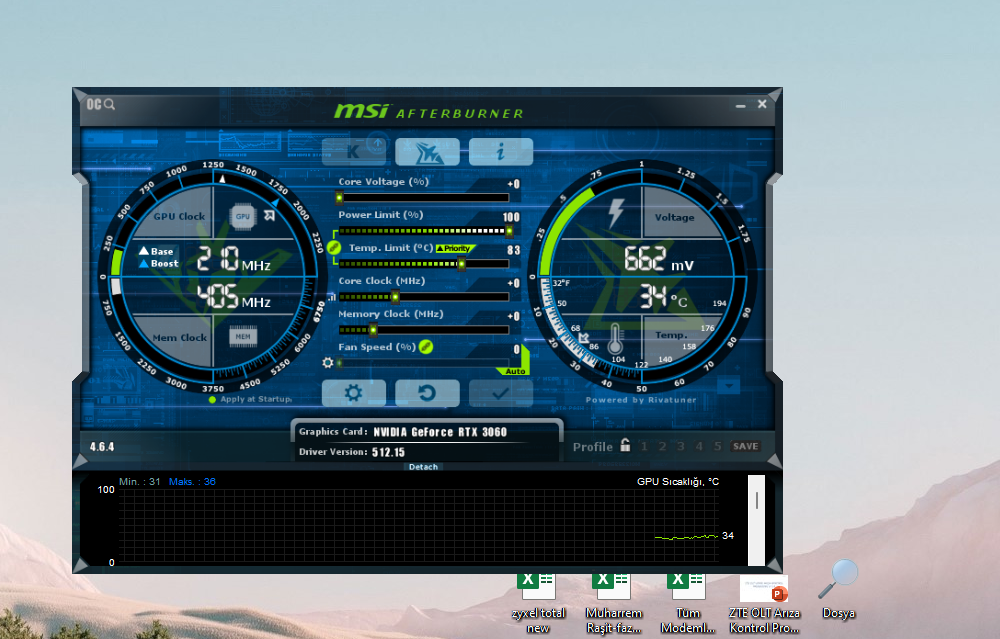
Task: Click the Temp. Limit value 83
Action: [513, 250]
